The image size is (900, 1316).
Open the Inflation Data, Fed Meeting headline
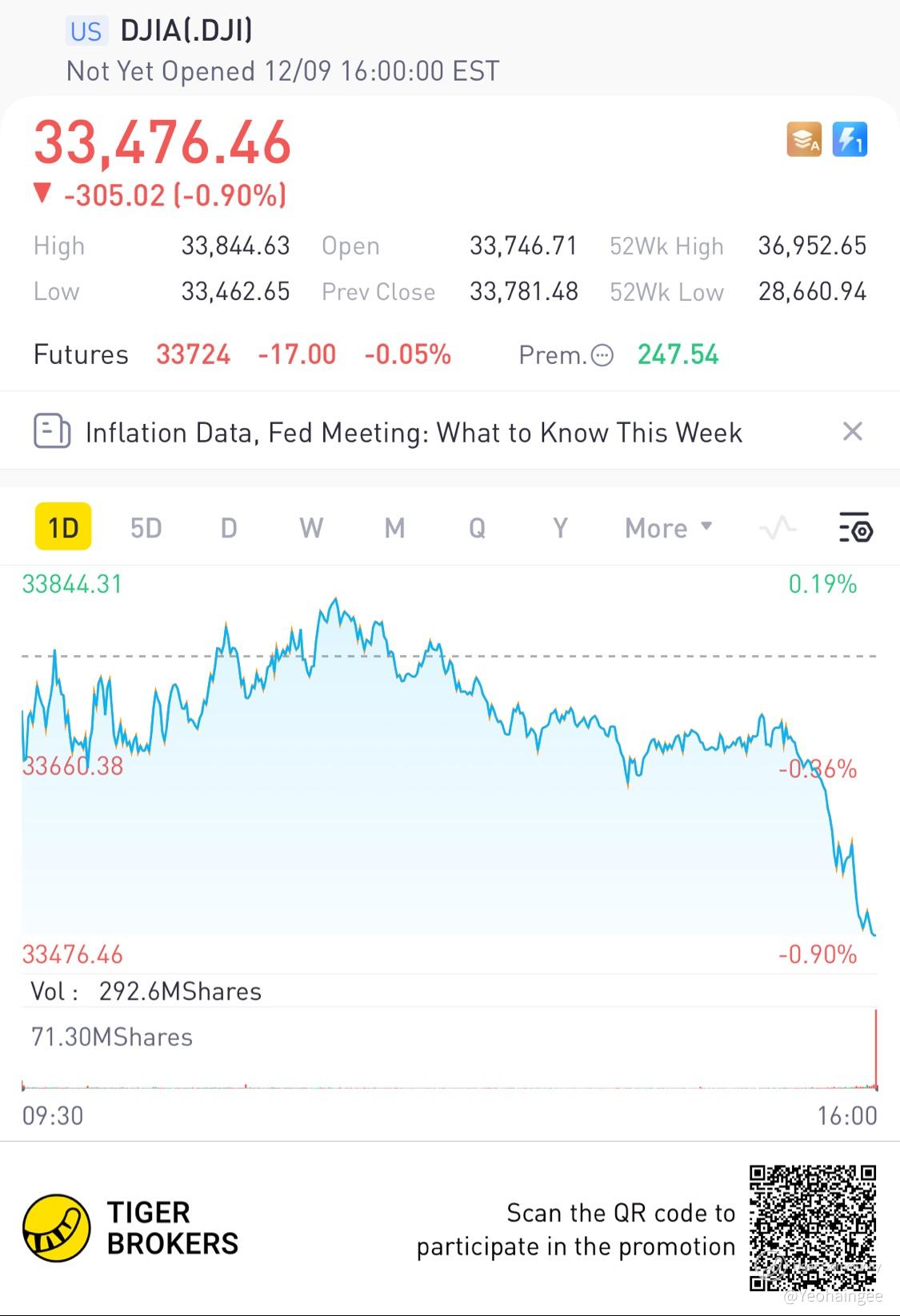point(414,433)
